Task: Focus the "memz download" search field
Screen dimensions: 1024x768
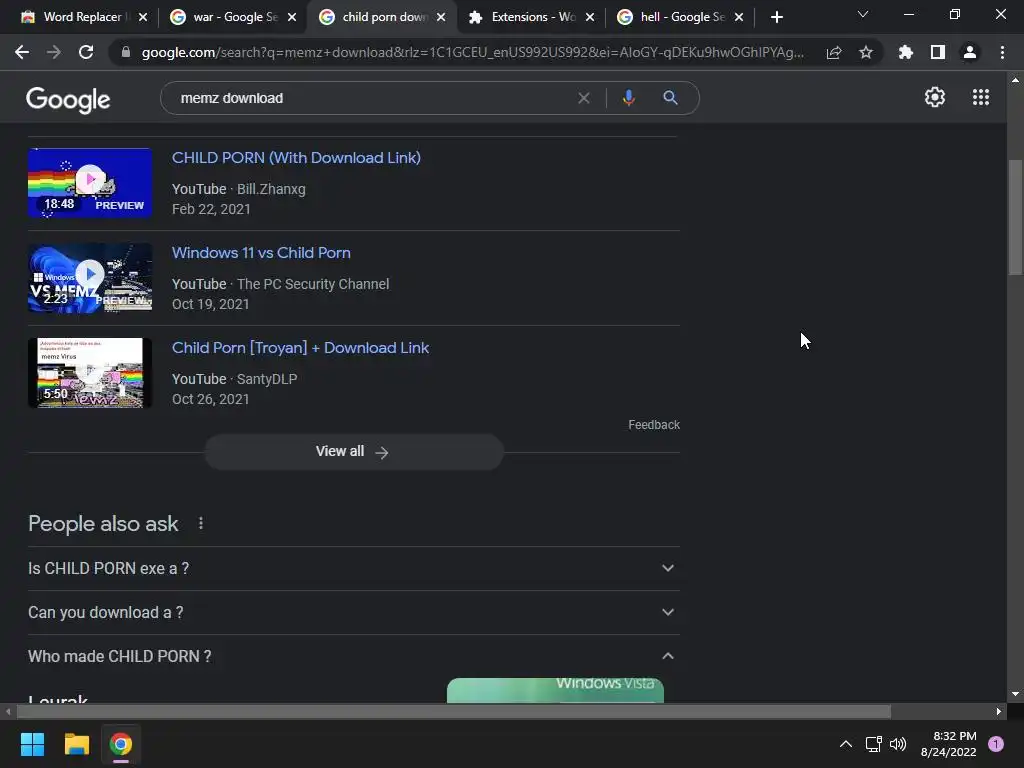Action: 372,98
